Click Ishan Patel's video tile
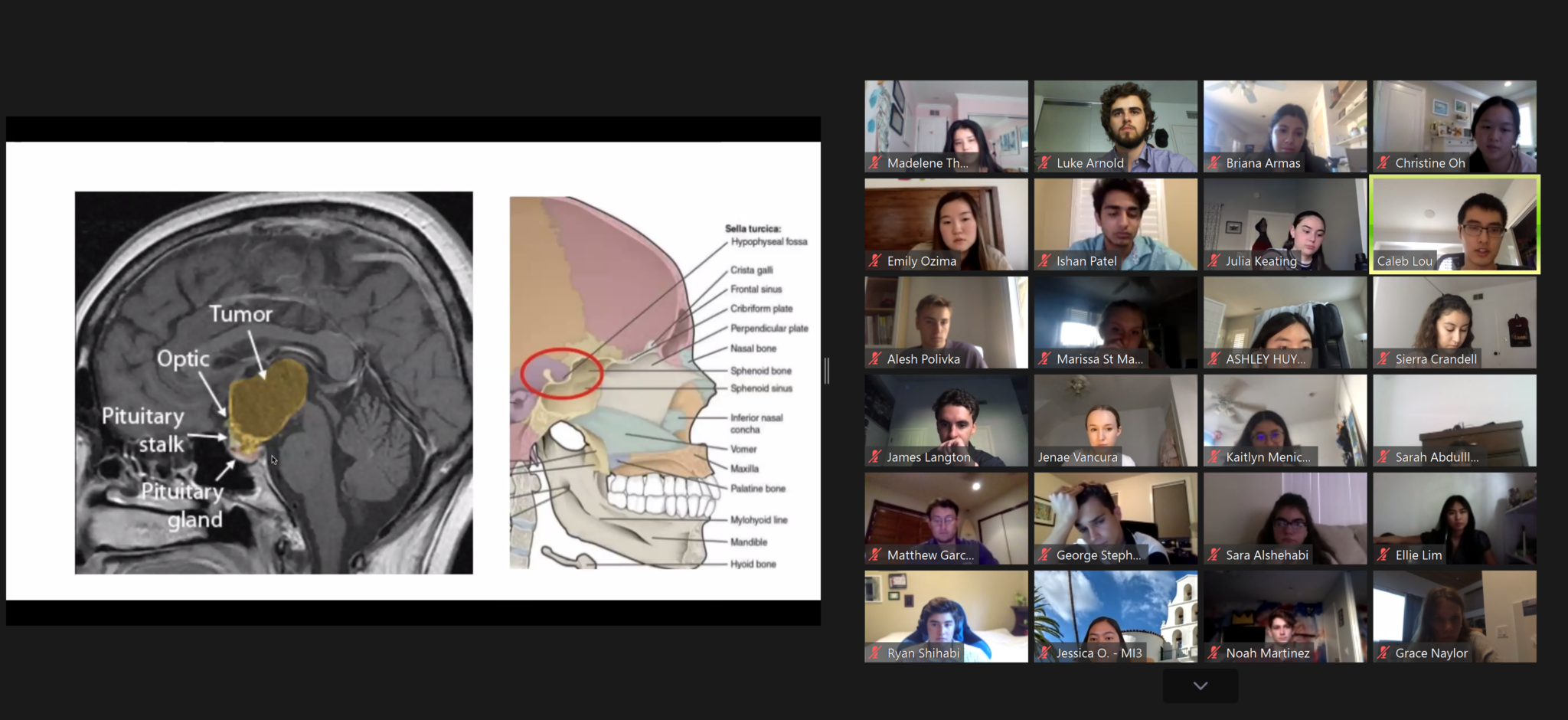Image resolution: width=1568 pixels, height=720 pixels. (x=1115, y=224)
